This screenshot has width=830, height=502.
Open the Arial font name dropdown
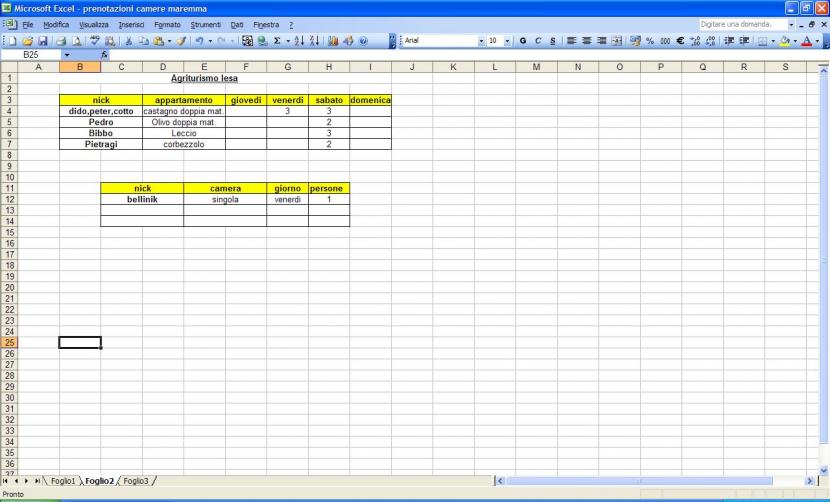coord(481,41)
